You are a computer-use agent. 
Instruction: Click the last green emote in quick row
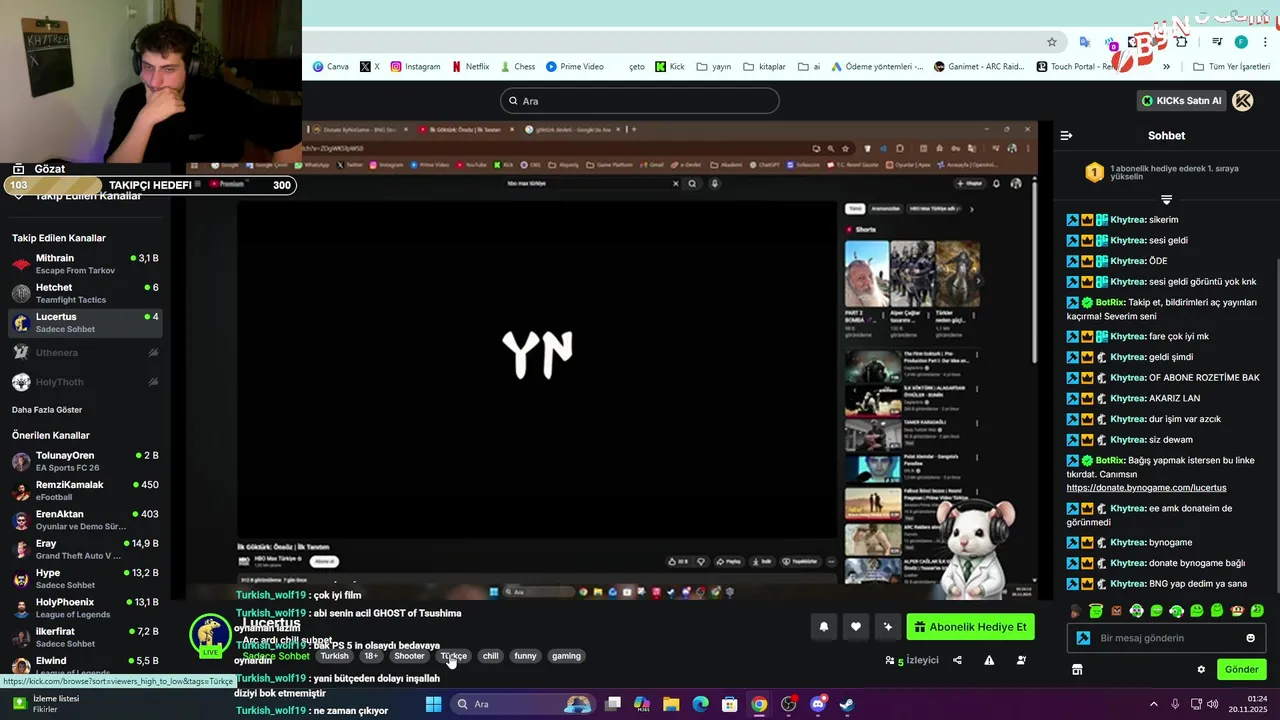[x=1257, y=611]
